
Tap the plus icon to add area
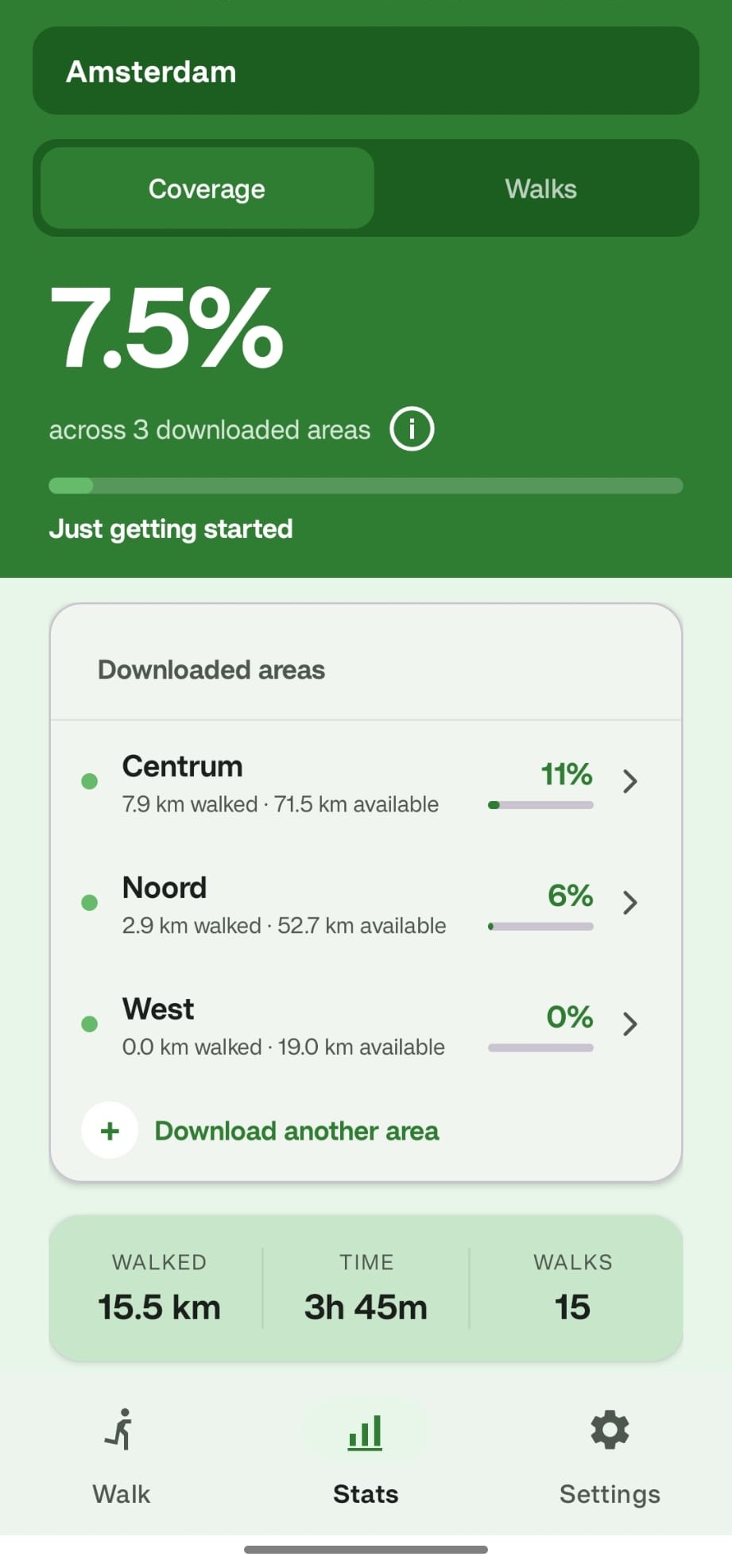pos(110,1130)
